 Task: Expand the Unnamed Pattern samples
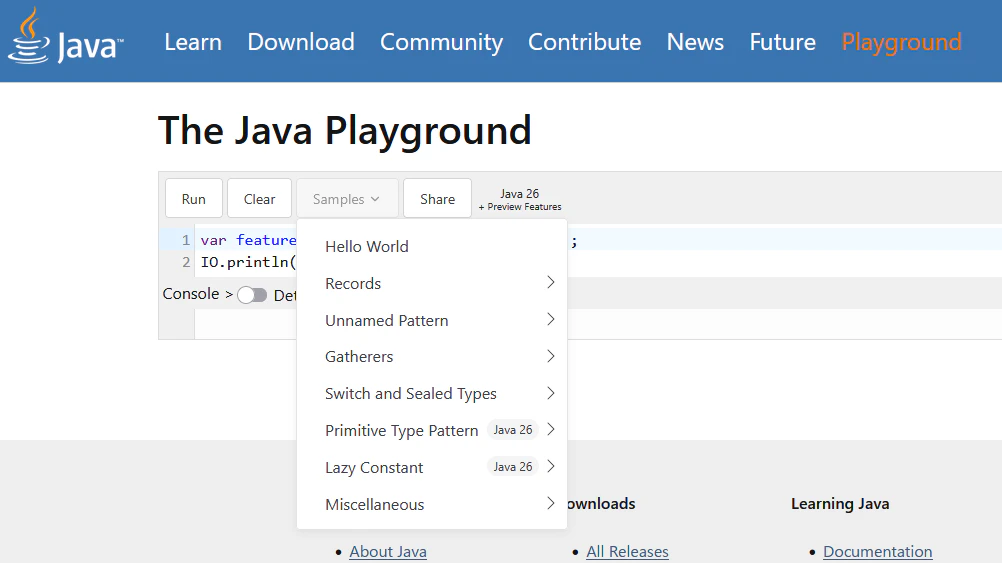(432, 320)
